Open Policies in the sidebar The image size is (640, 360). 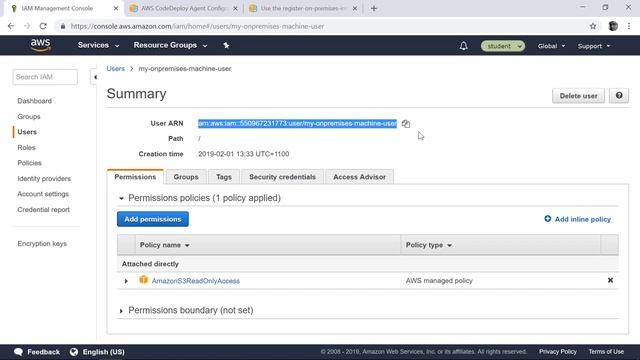click(x=29, y=163)
